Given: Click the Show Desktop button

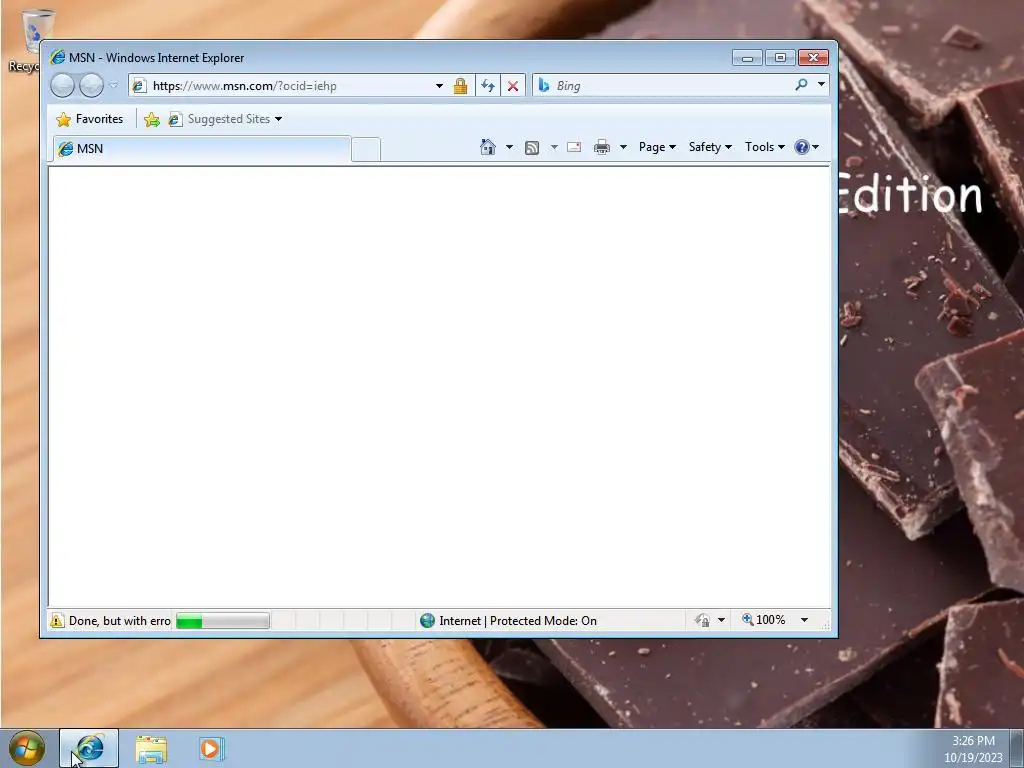Looking at the screenshot, I should [x=1017, y=749].
